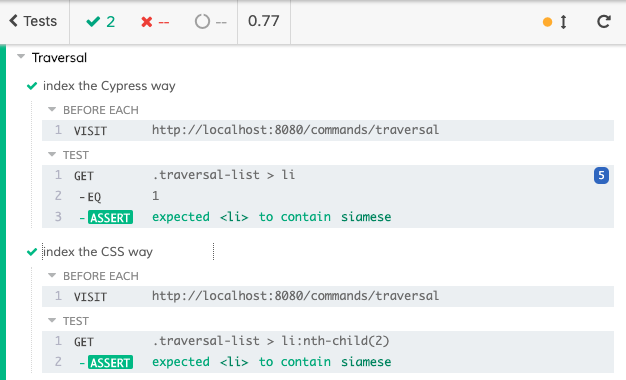Click the blue 5 elements badge
626x380 pixels.
coord(601,176)
